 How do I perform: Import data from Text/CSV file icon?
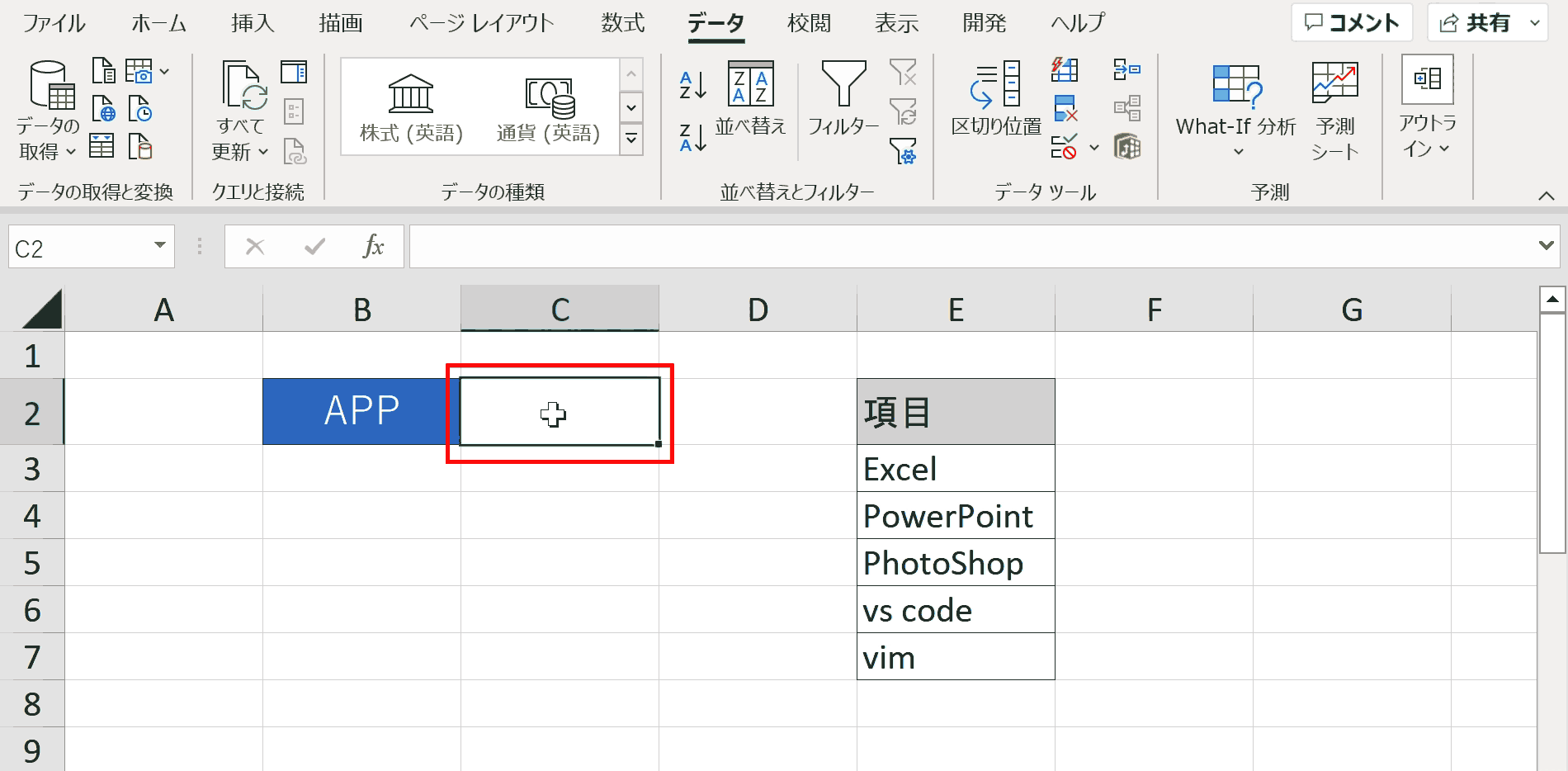[103, 71]
